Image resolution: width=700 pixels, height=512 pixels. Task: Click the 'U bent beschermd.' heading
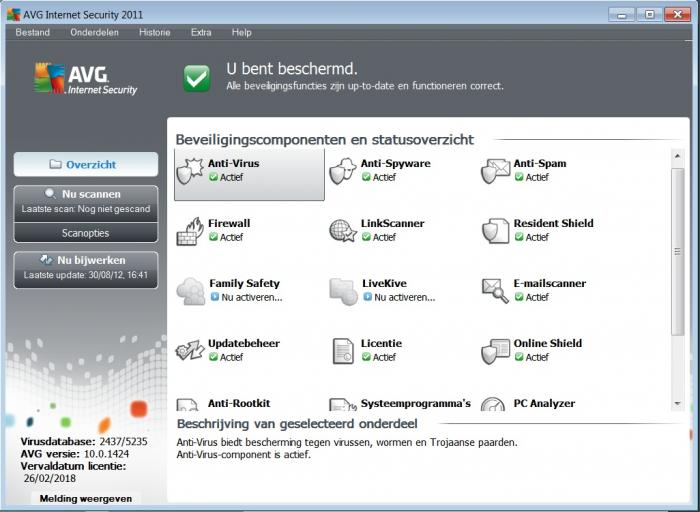[x=292, y=69]
